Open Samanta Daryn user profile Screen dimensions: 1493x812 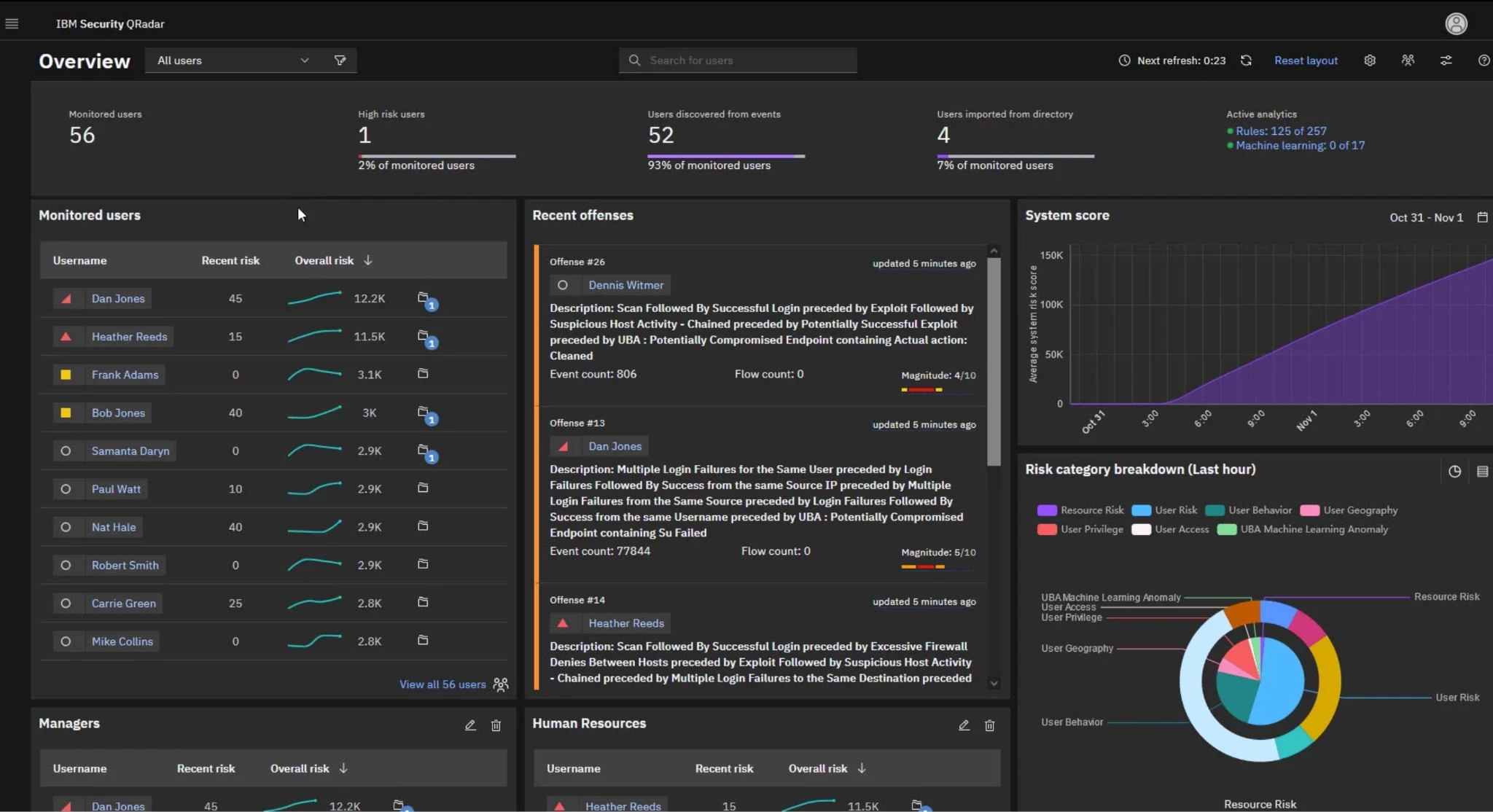click(x=130, y=451)
